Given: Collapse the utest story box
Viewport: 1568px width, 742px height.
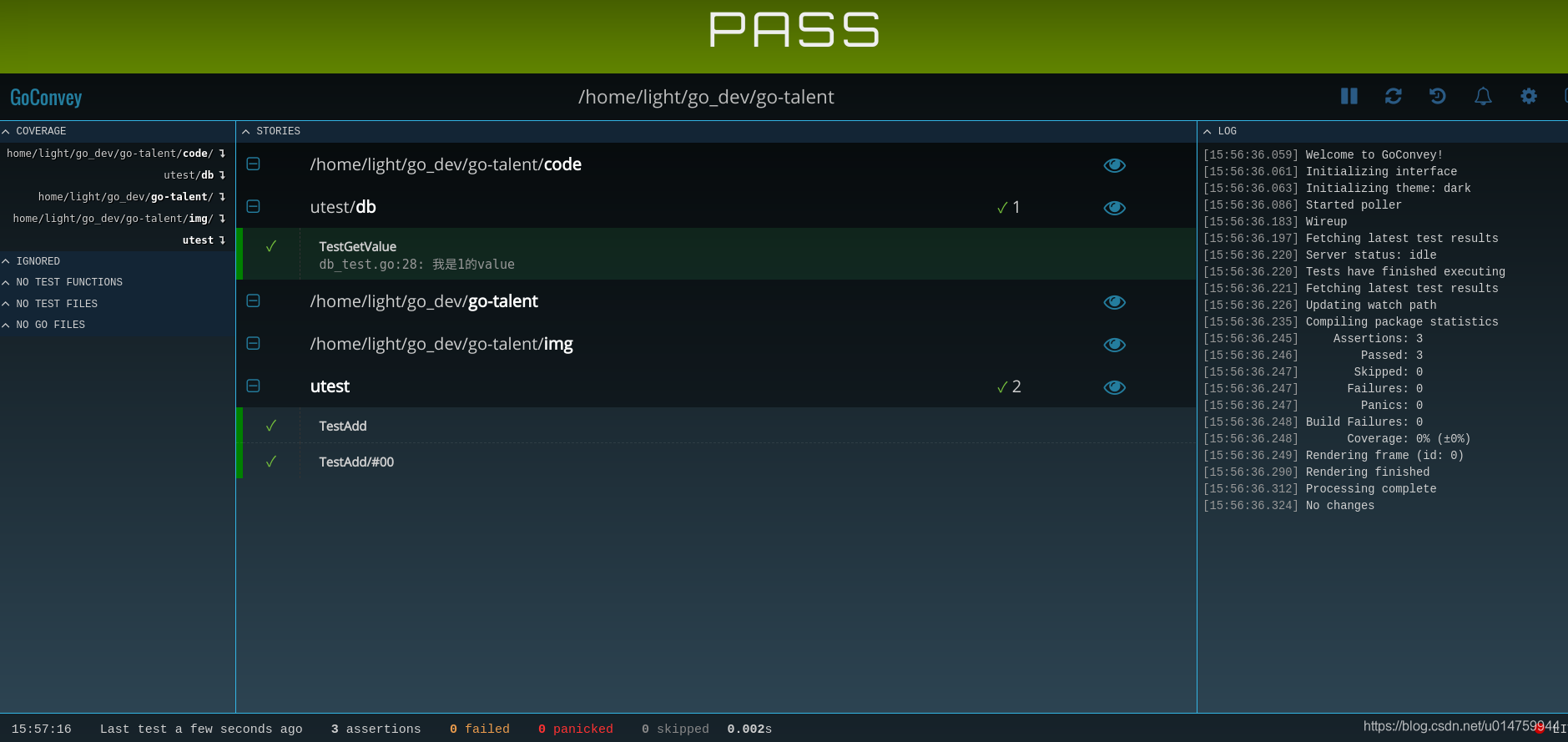Looking at the screenshot, I should (254, 386).
